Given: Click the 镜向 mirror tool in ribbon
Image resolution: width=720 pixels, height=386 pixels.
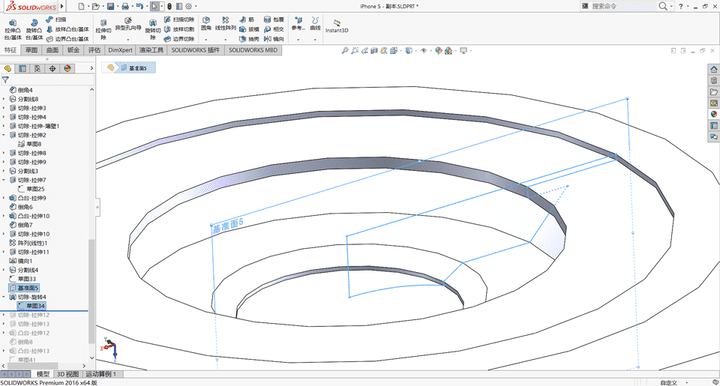Looking at the screenshot, I should (x=274, y=39).
